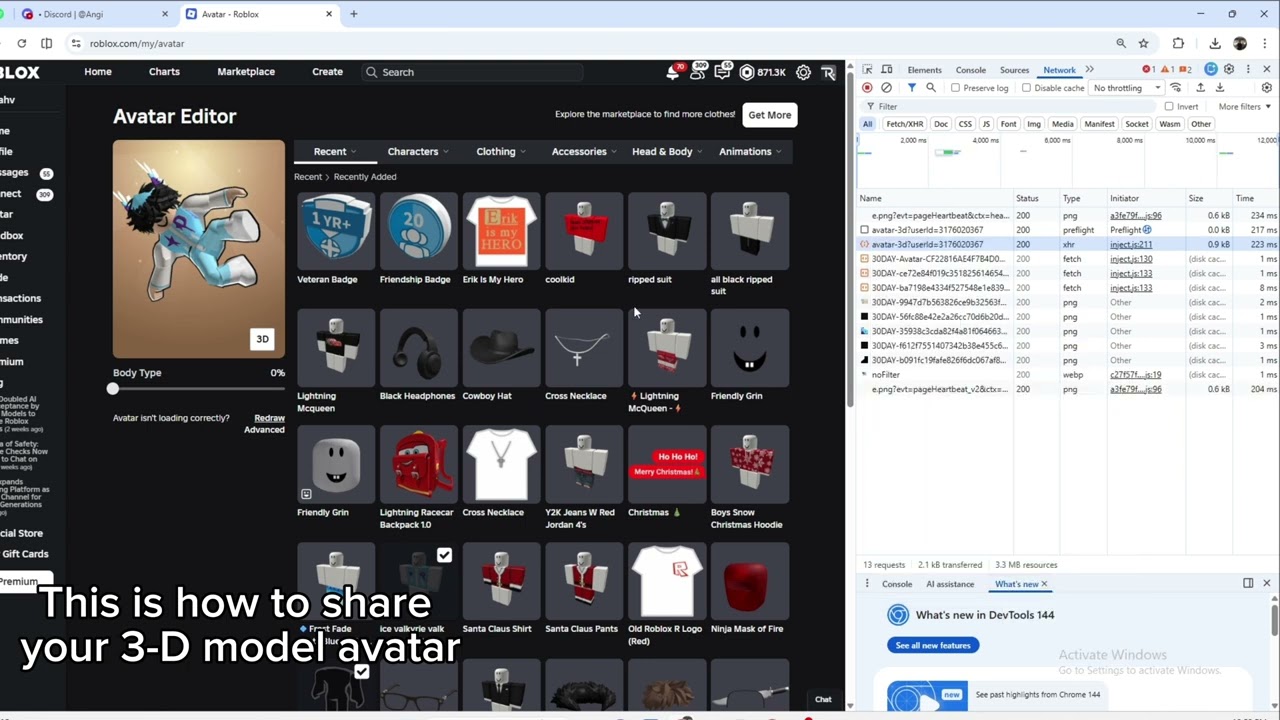Show more DevTools tabs chevron
1280x720 pixels.
coord(1089,70)
